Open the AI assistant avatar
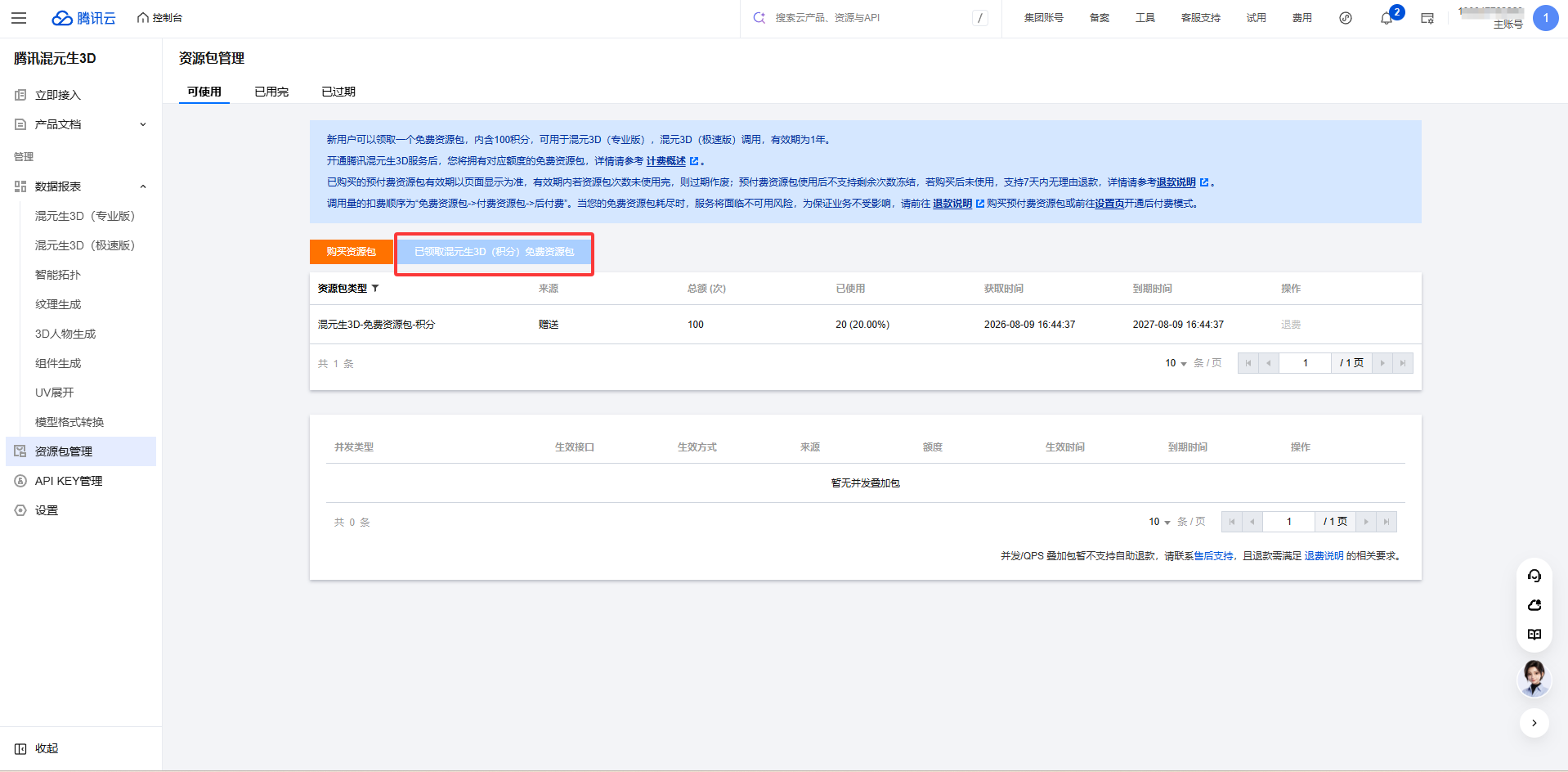The width and height of the screenshot is (1568, 772). [1534, 678]
